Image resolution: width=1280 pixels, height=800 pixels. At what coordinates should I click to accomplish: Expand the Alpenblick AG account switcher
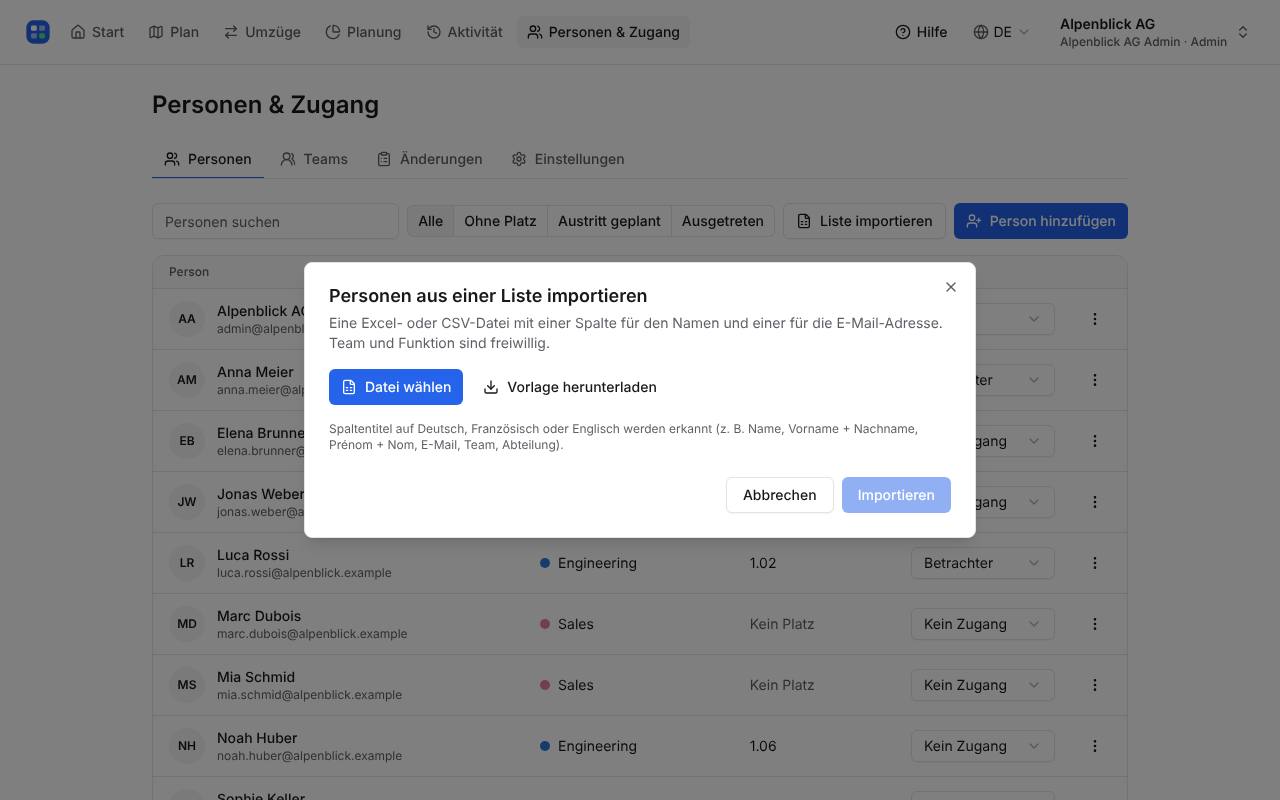(x=1154, y=32)
